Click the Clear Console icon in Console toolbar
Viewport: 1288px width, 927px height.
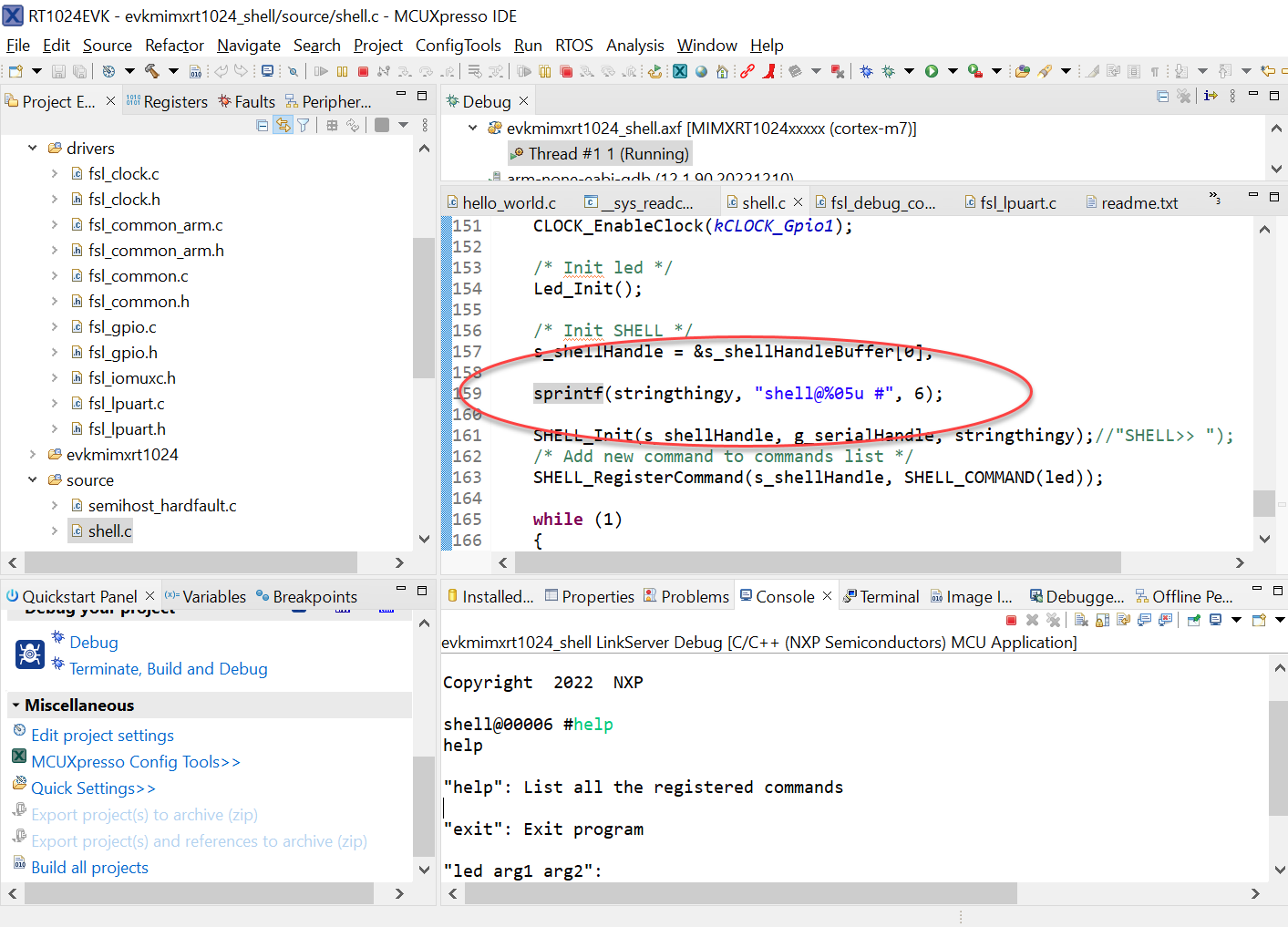1081,619
